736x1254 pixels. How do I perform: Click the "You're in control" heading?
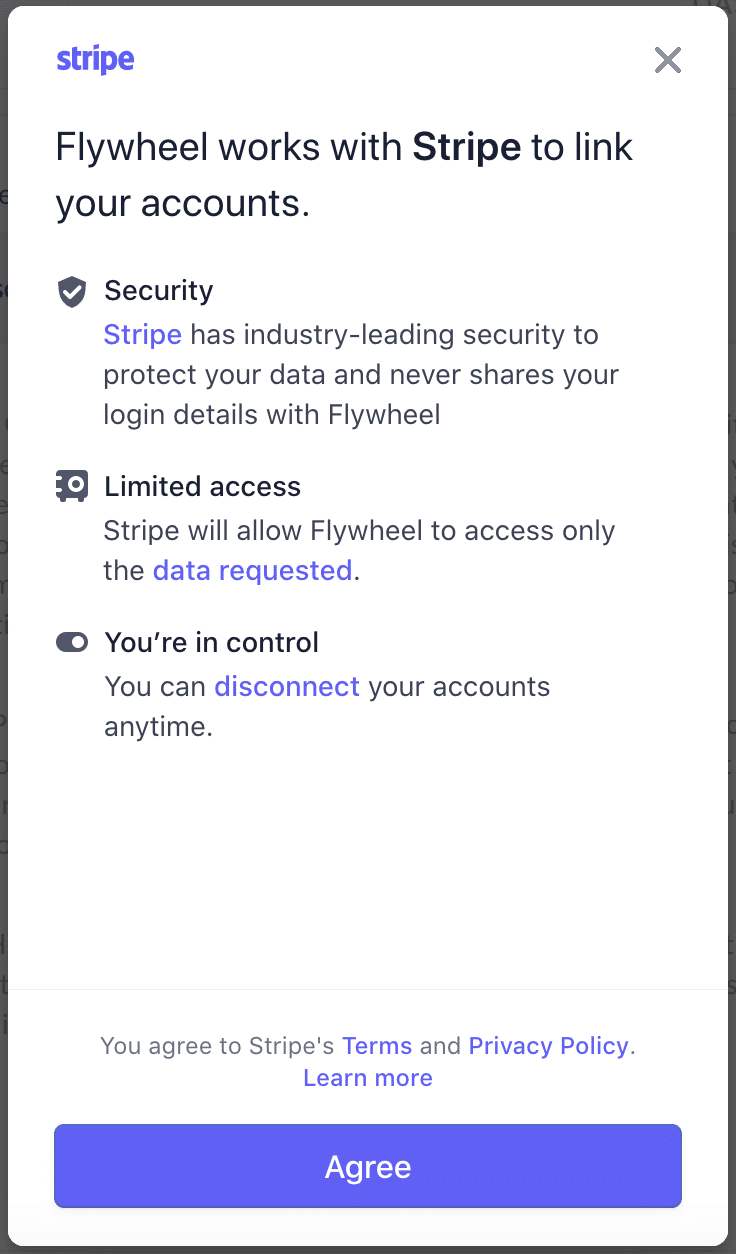[211, 642]
